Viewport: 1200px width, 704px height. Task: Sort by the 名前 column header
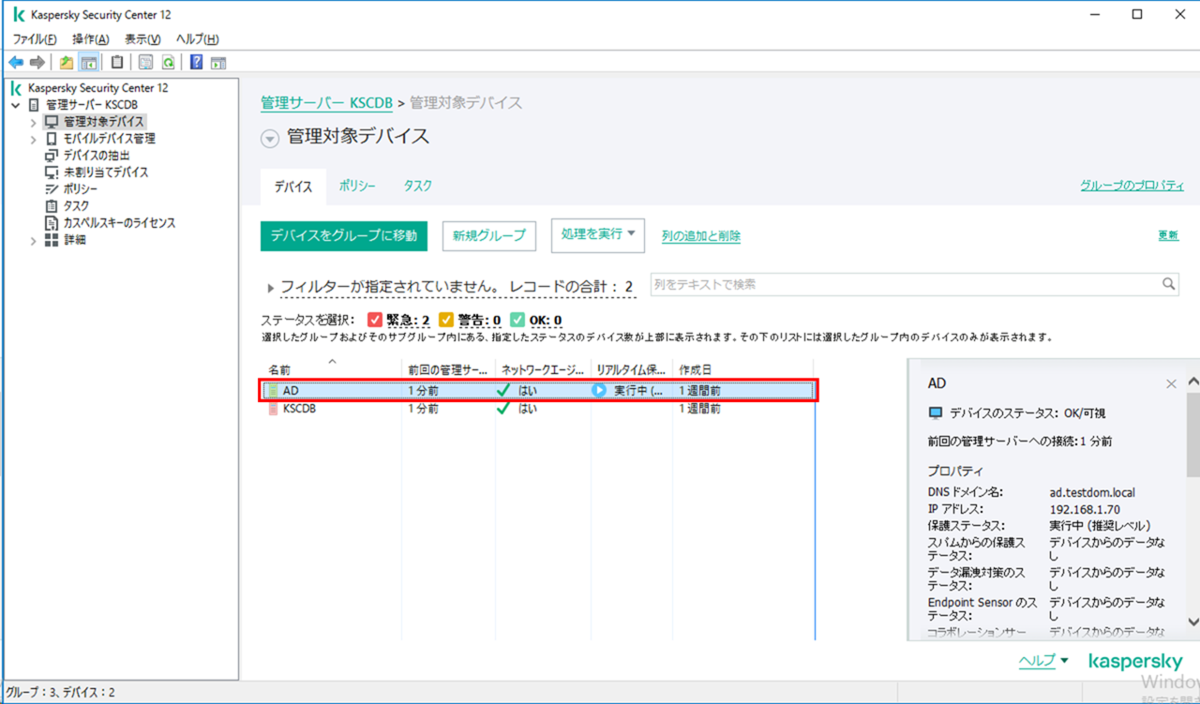(x=332, y=369)
